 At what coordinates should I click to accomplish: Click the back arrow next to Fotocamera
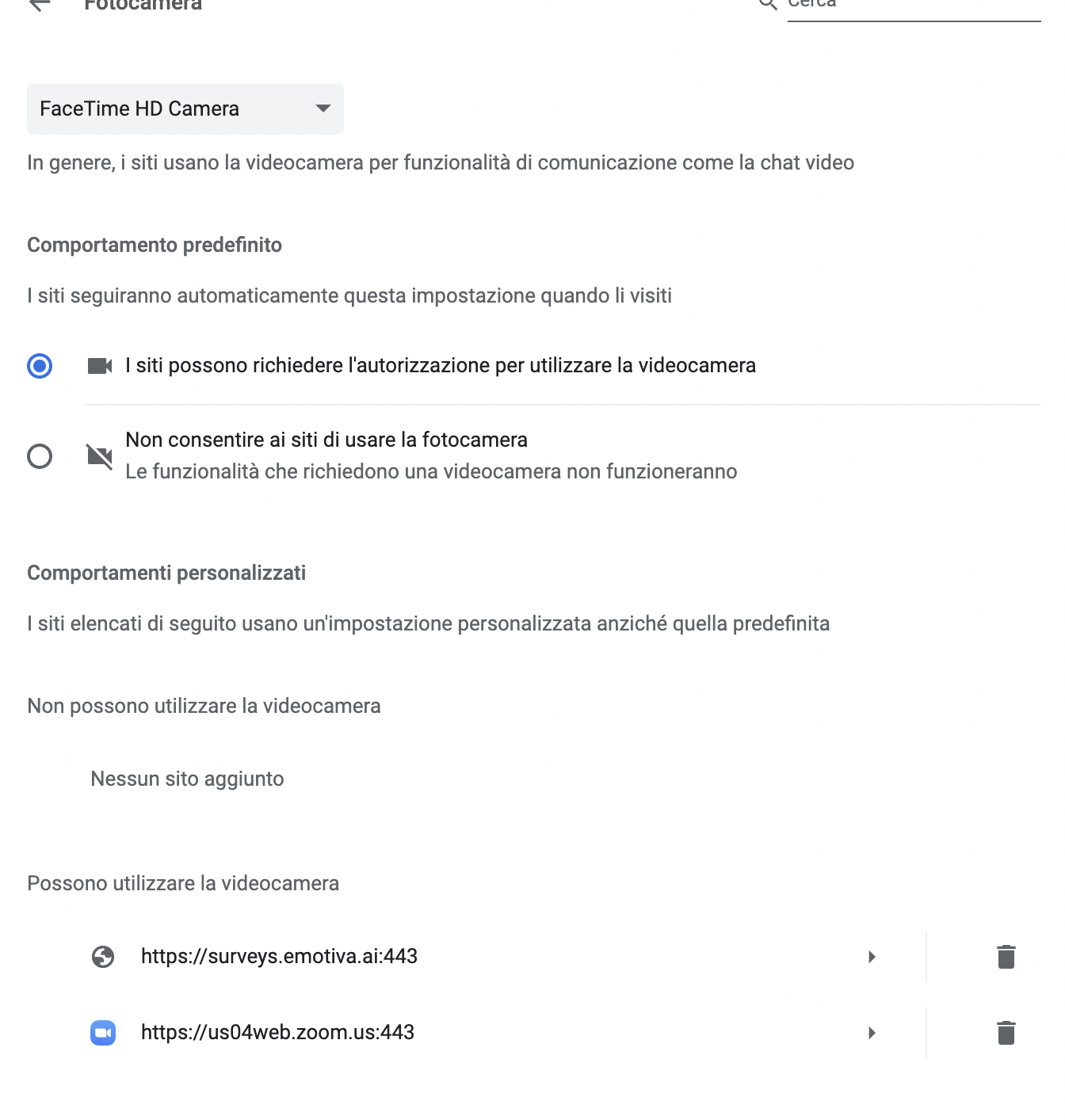point(39,4)
